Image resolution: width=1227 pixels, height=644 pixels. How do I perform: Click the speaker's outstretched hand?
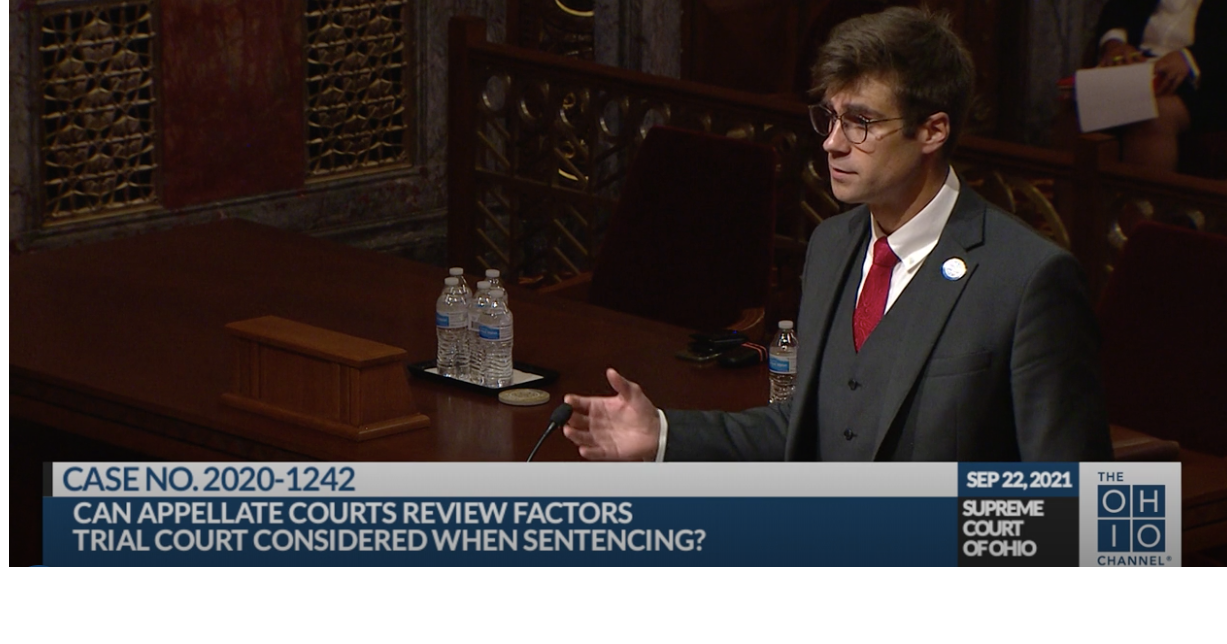pos(612,419)
